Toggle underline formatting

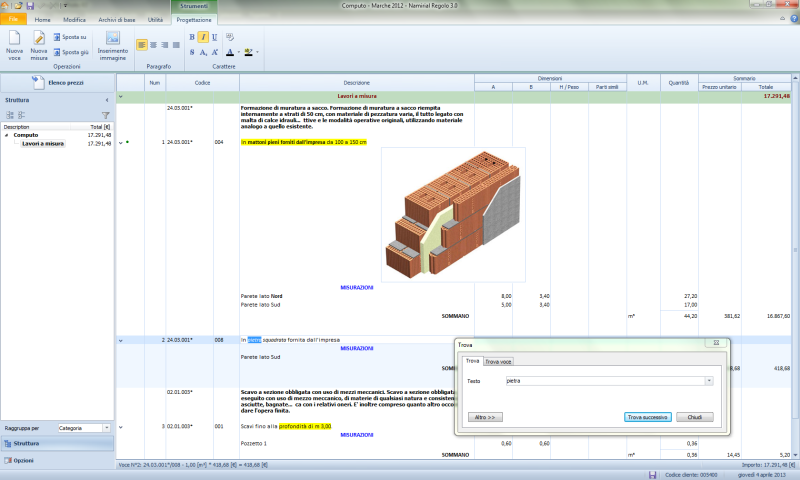point(214,37)
